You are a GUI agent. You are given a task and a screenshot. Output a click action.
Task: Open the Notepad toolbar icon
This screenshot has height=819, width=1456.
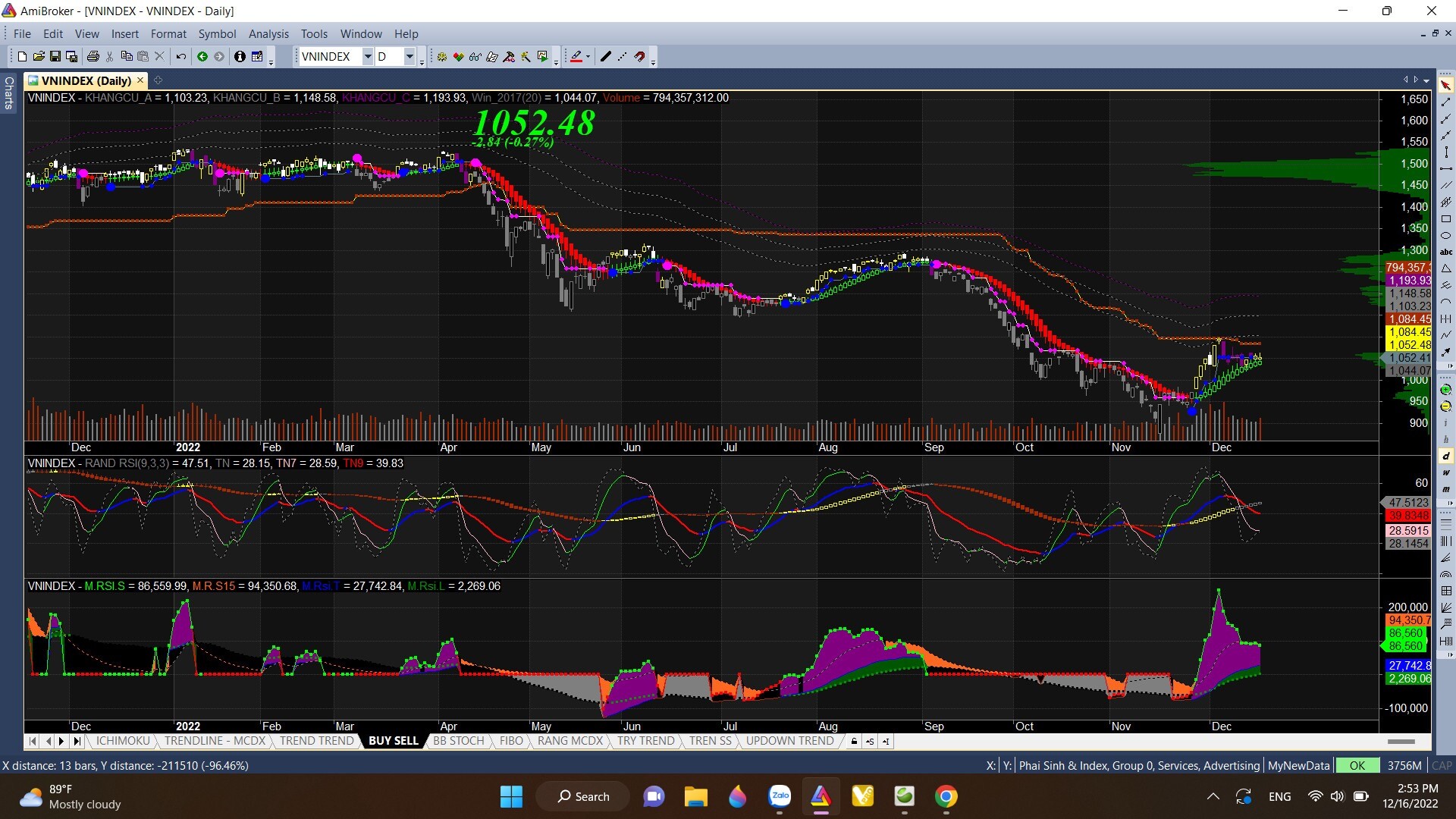click(x=257, y=56)
